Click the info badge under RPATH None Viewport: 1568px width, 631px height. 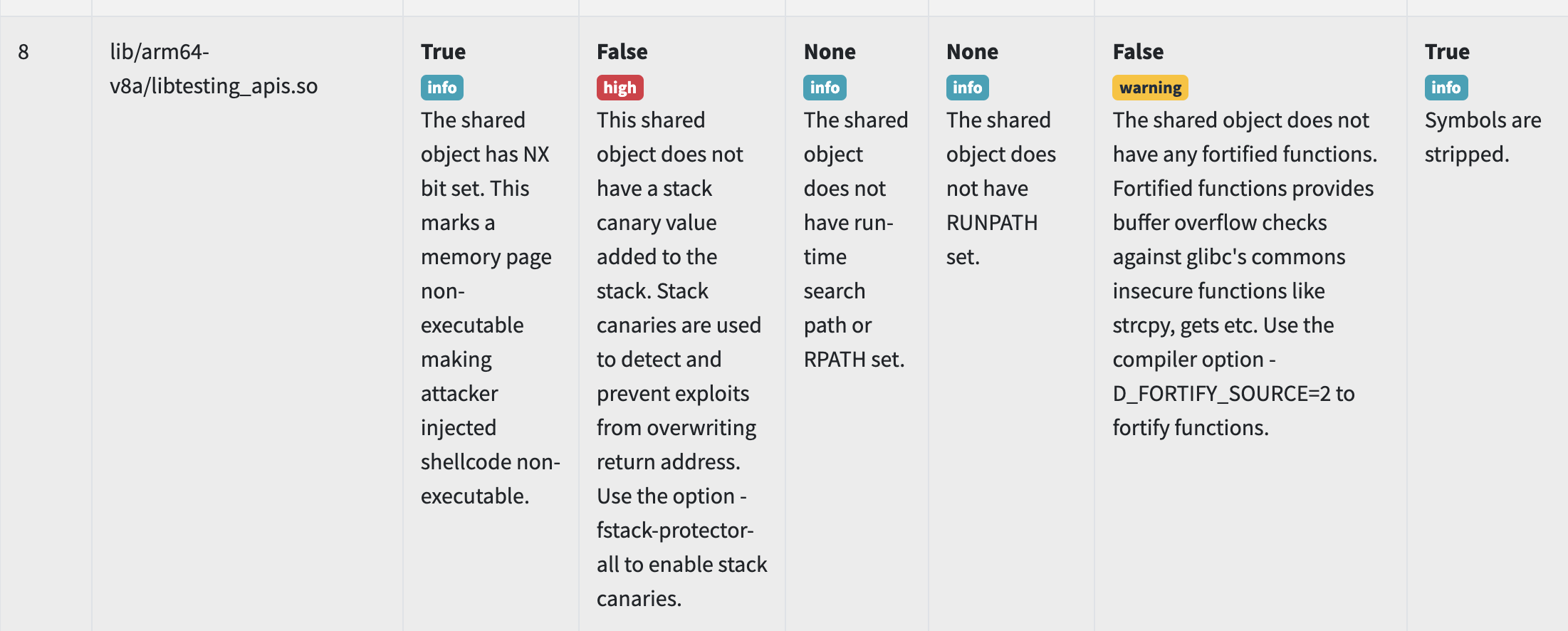[x=825, y=88]
